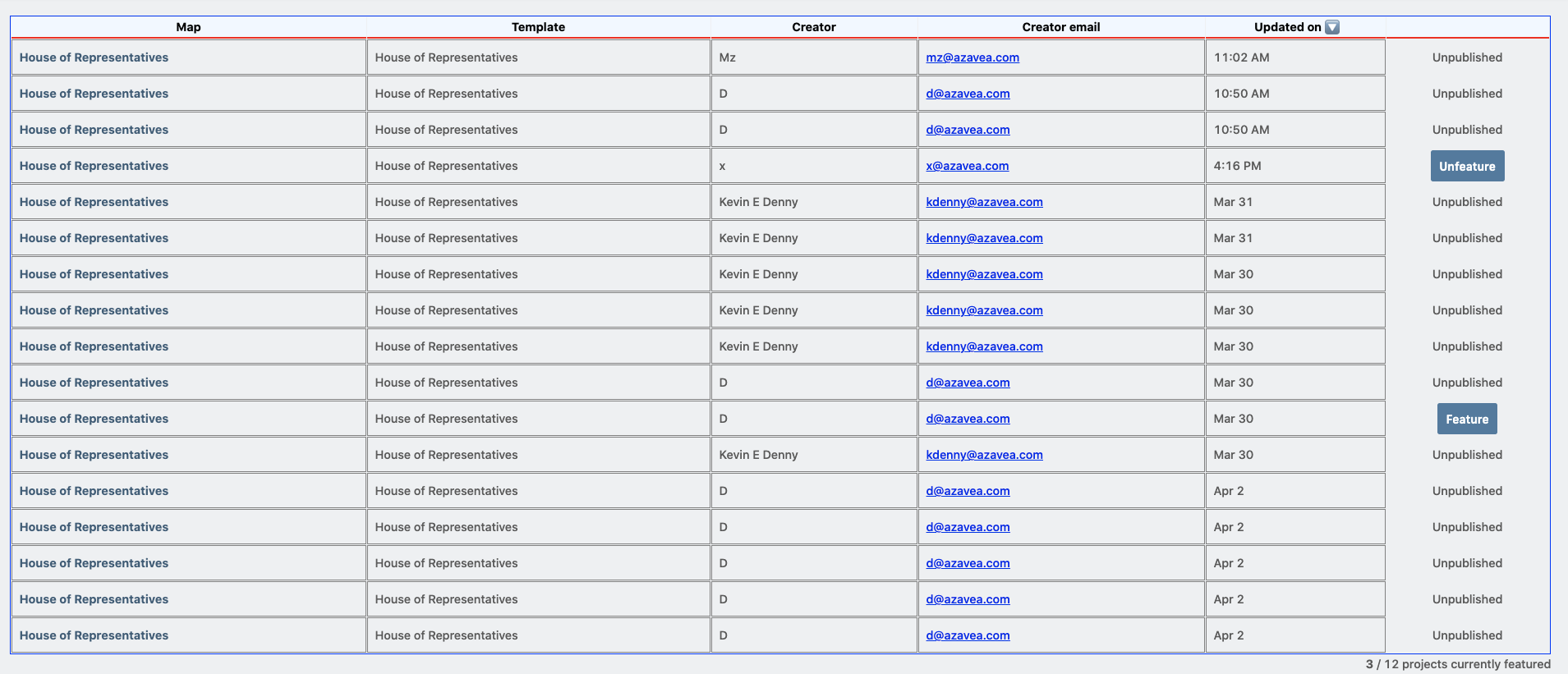Sort by the Template column header

pyautogui.click(x=538, y=27)
